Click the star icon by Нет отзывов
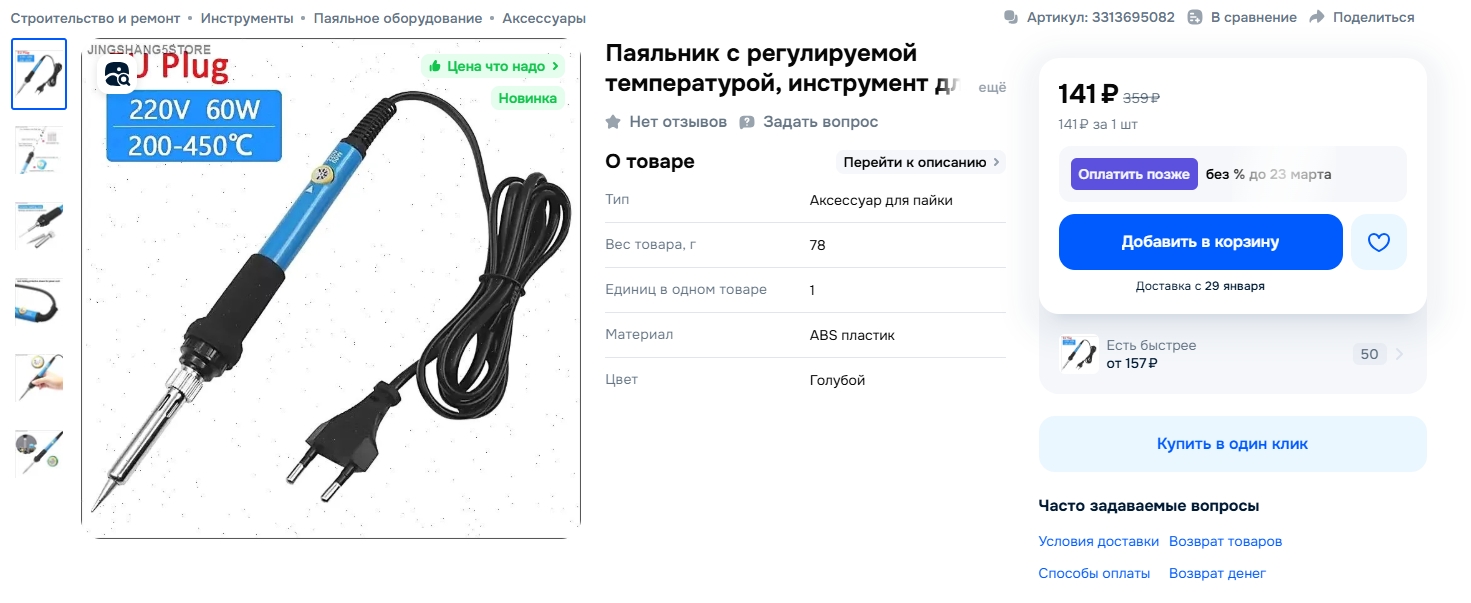This screenshot has width=1471, height=603. (613, 122)
